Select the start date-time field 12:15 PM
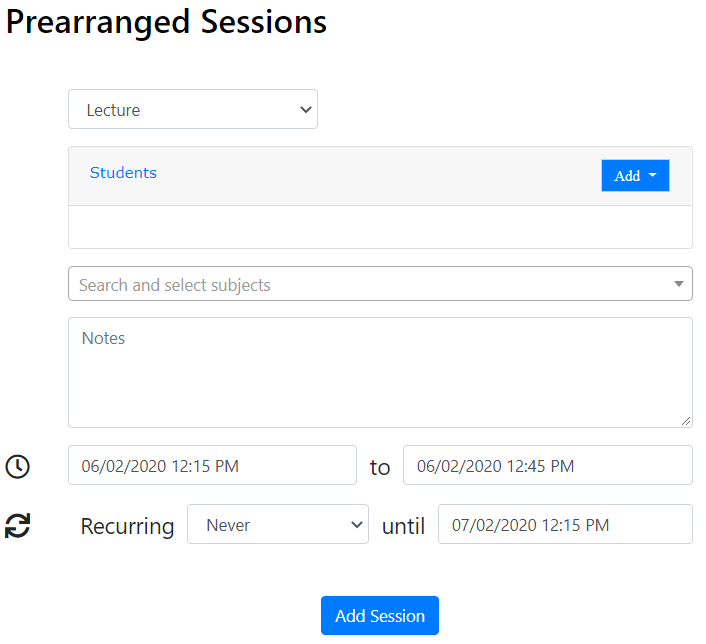Screen dimensions: 706x644 point(212,466)
